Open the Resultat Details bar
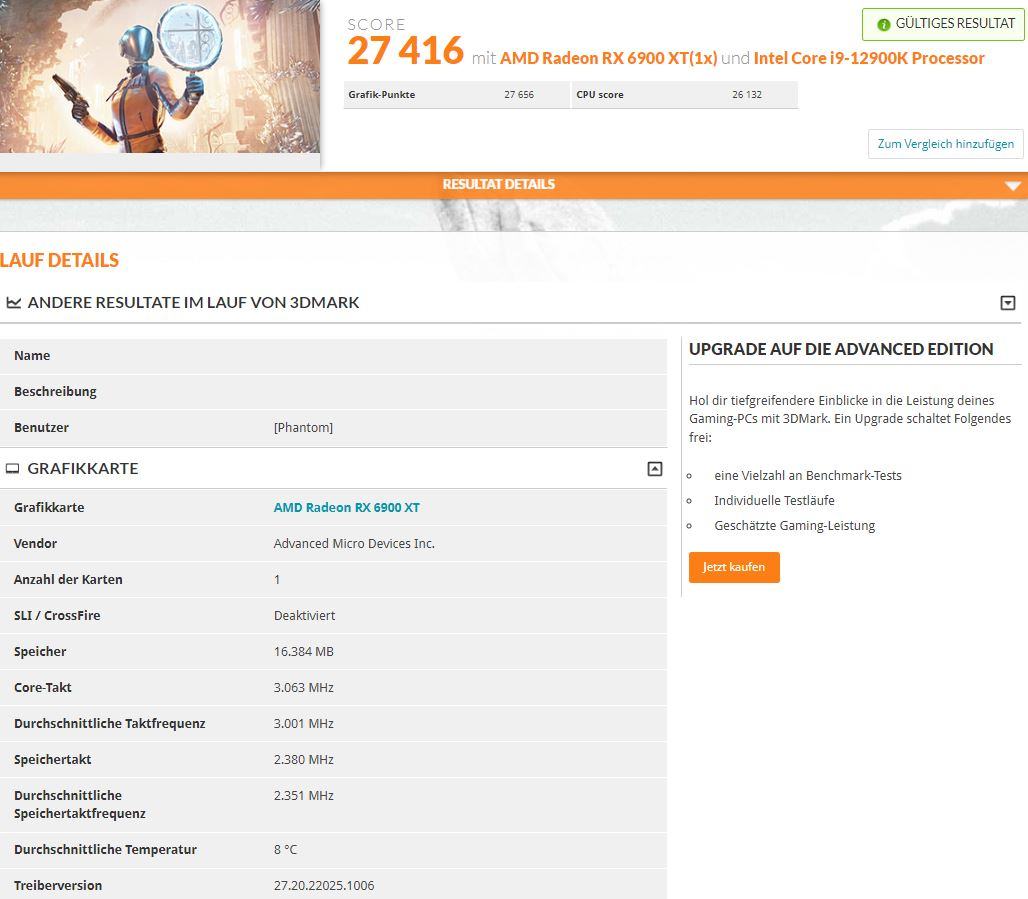Screen dimensions: 1028x899 pyautogui.click(x=514, y=185)
